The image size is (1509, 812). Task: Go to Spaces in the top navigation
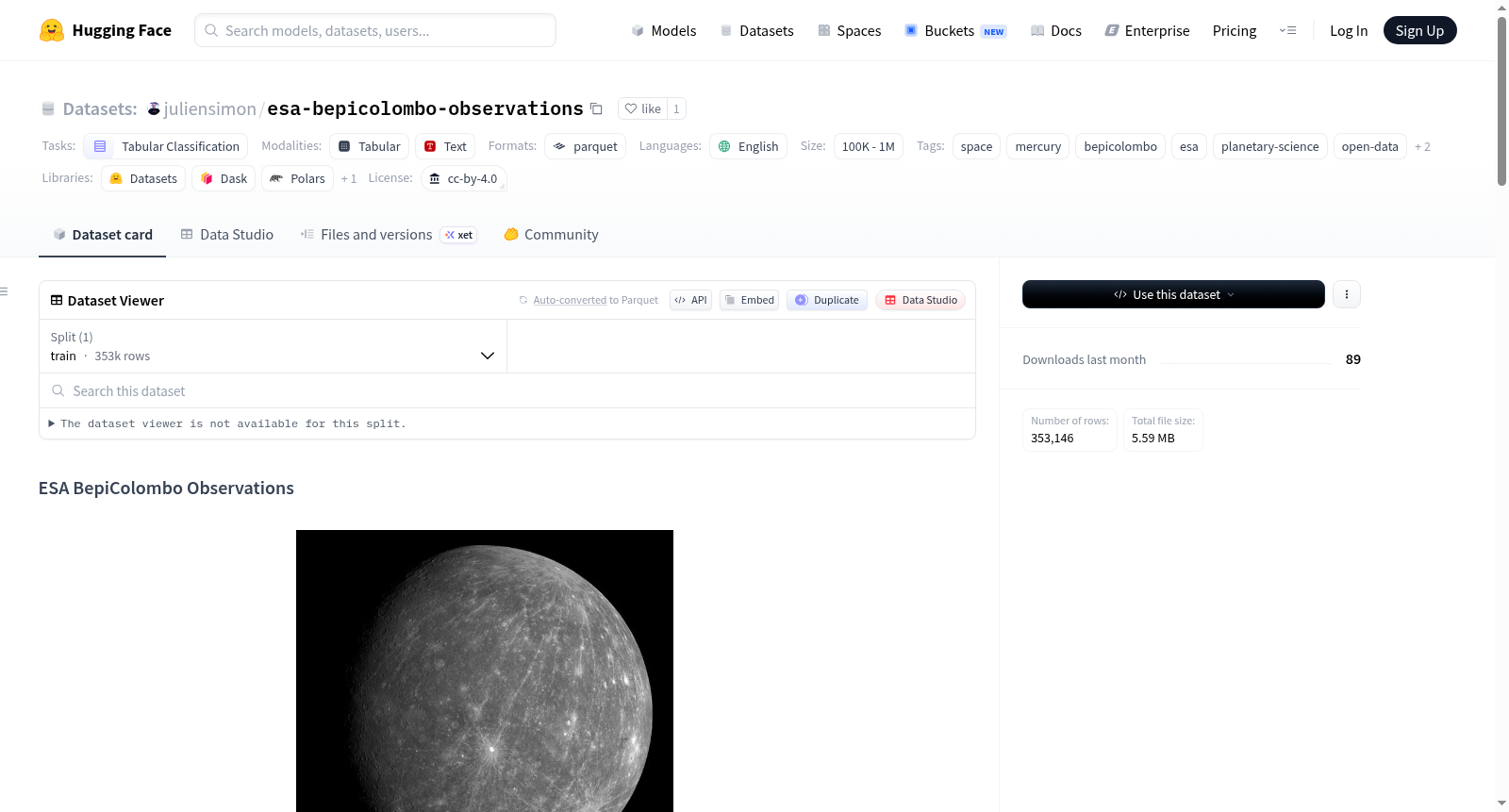(849, 31)
